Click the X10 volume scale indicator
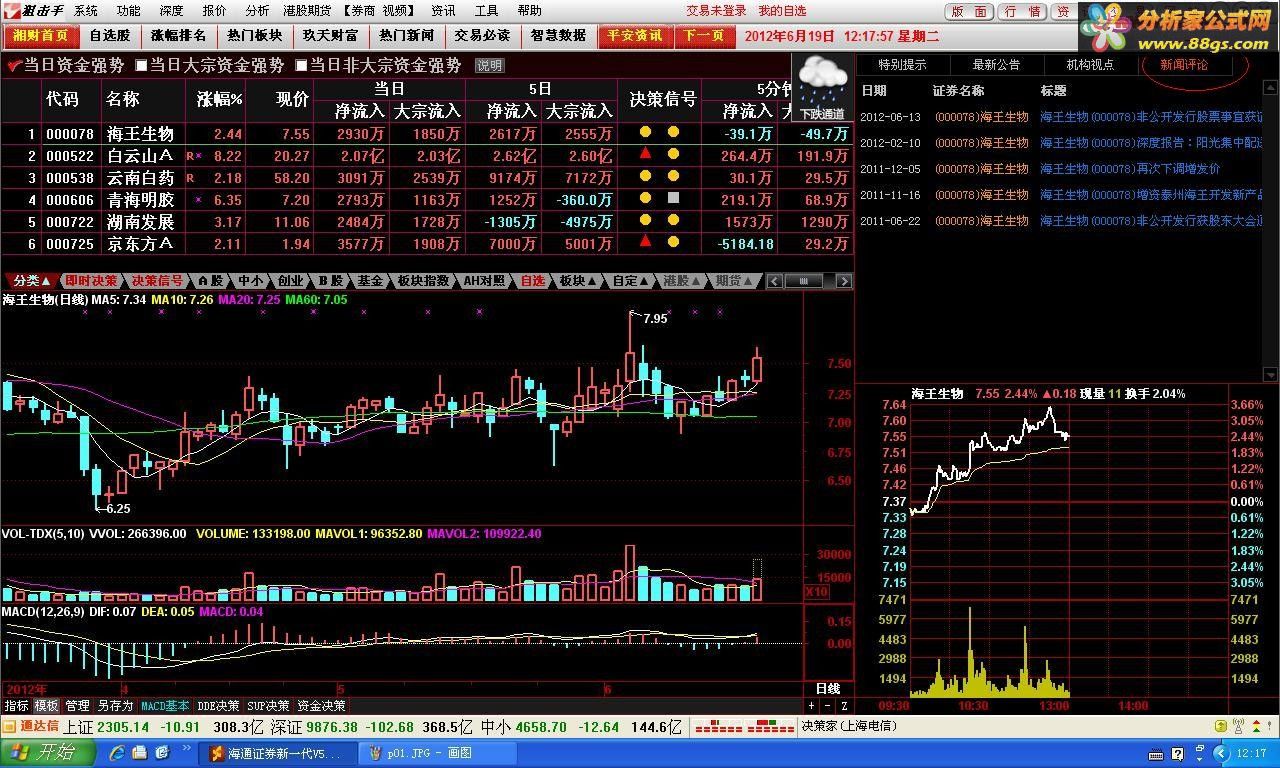Image resolution: width=1280 pixels, height=768 pixels. (817, 592)
